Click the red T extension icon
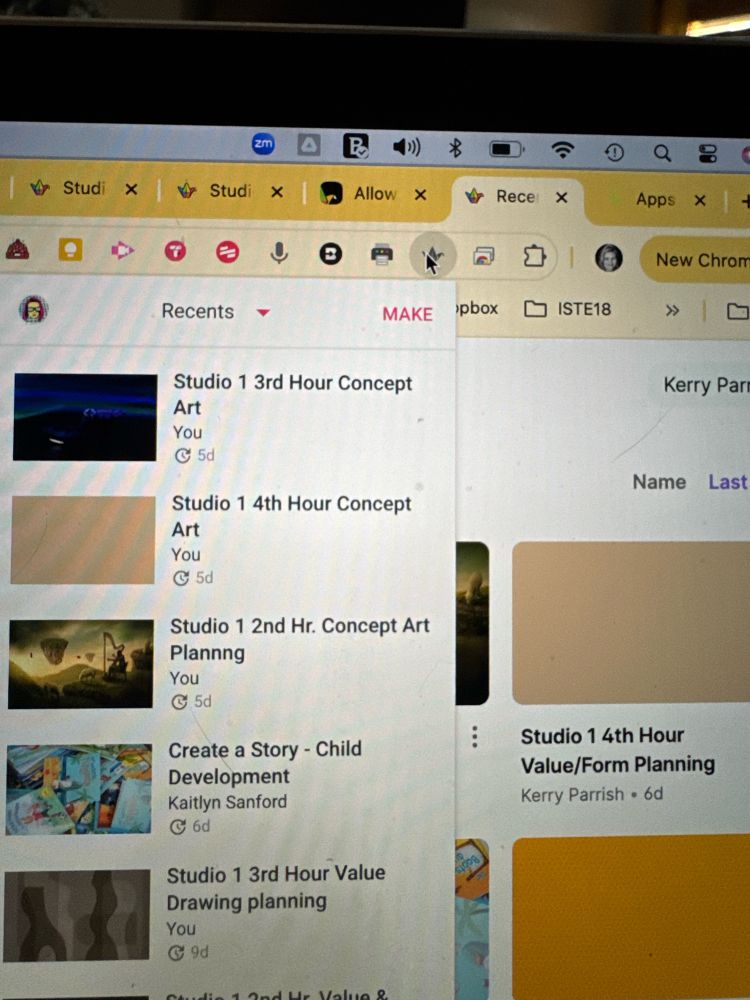 click(175, 252)
